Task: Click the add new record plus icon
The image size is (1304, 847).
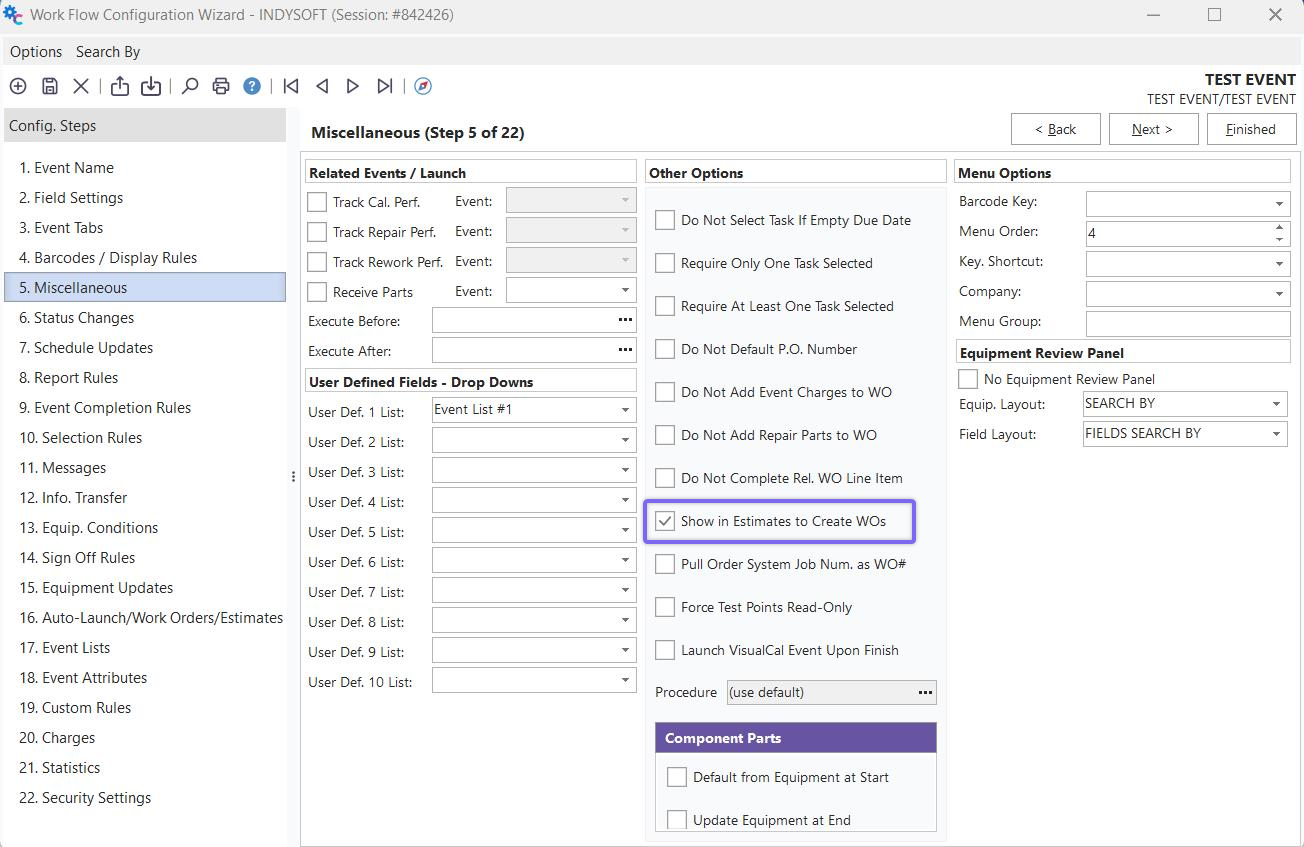Action: (x=18, y=86)
